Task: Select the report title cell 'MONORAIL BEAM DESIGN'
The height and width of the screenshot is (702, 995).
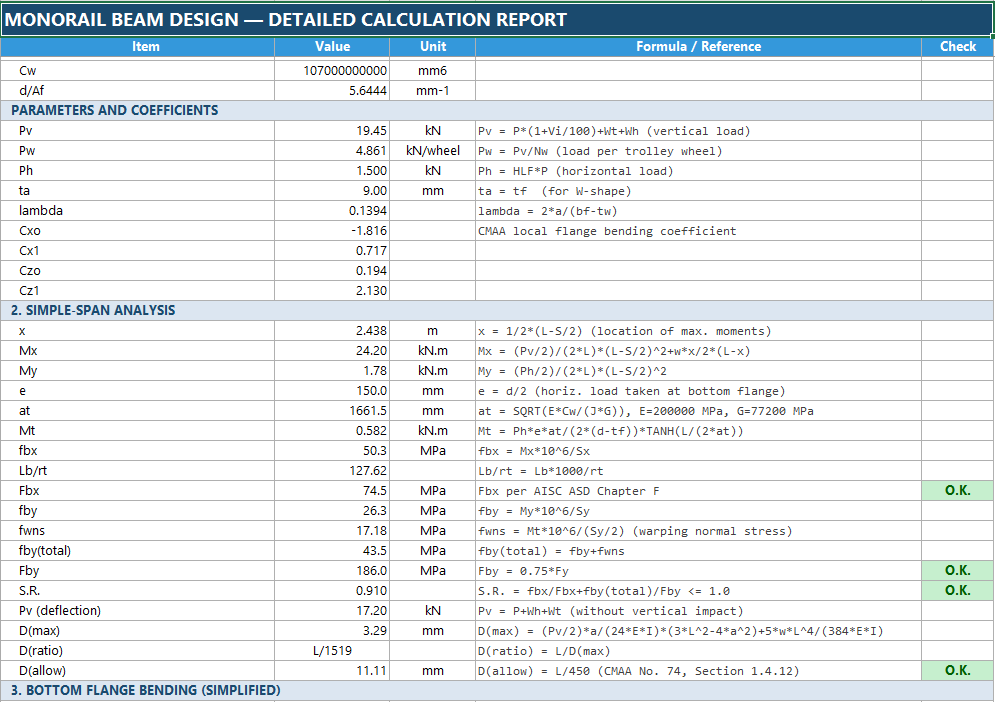Action: coord(496,20)
